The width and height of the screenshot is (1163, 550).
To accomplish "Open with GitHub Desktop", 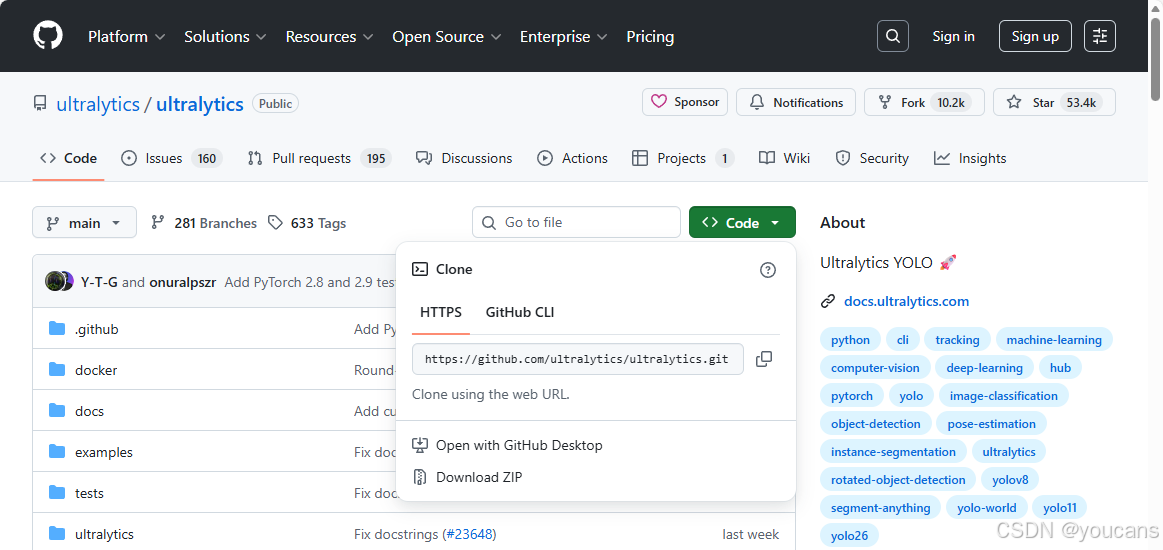I will point(518,445).
